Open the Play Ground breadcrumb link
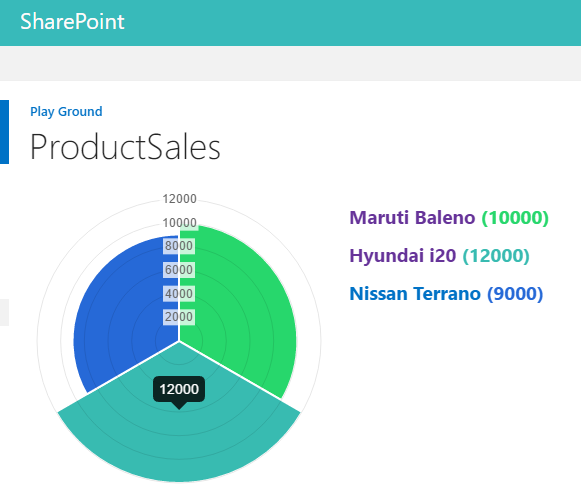Screen dimensions: 581x493 pyautogui.click(x=66, y=111)
